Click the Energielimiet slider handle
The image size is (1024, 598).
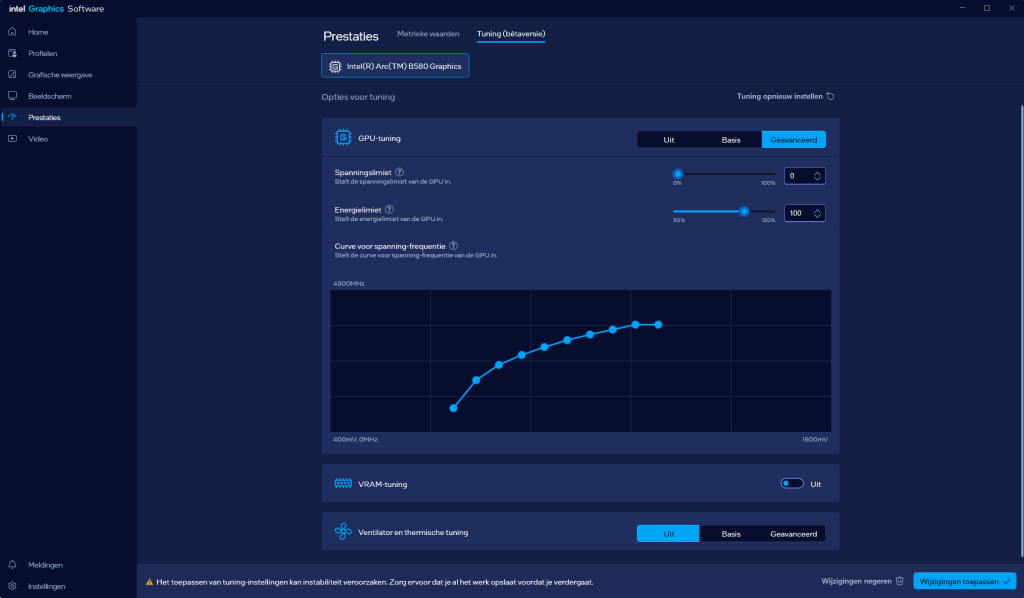point(744,211)
